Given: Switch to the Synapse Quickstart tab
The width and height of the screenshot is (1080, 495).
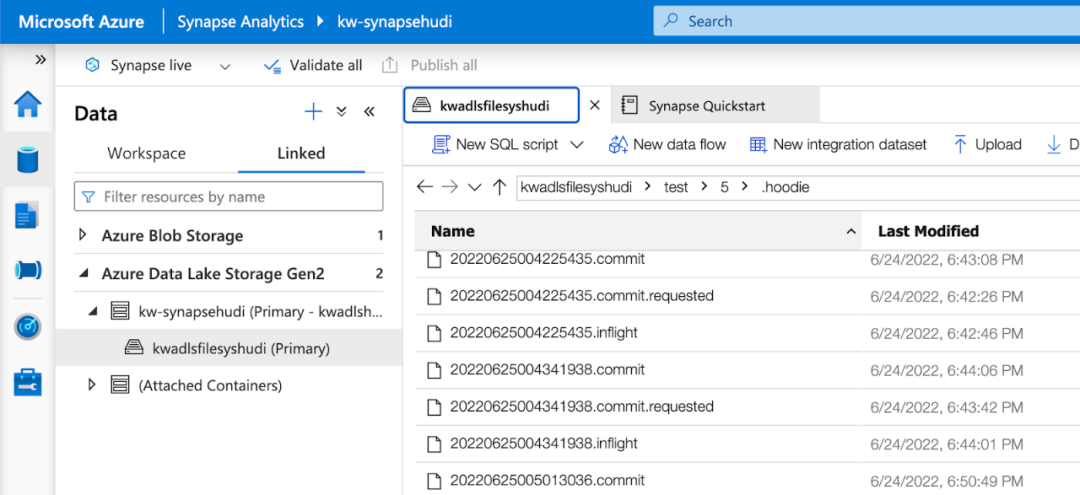Looking at the screenshot, I should (706, 105).
